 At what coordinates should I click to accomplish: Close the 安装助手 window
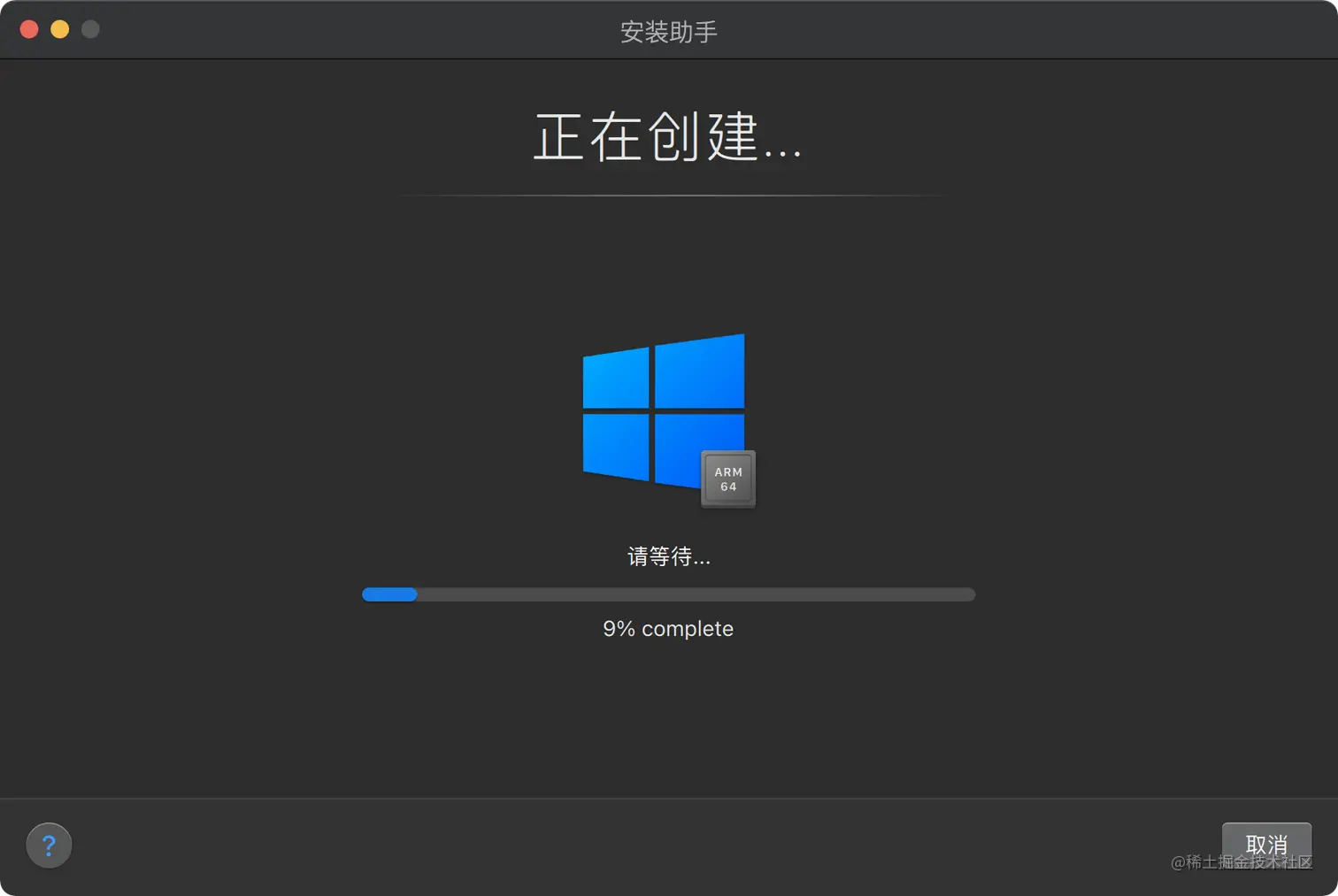click(29, 29)
